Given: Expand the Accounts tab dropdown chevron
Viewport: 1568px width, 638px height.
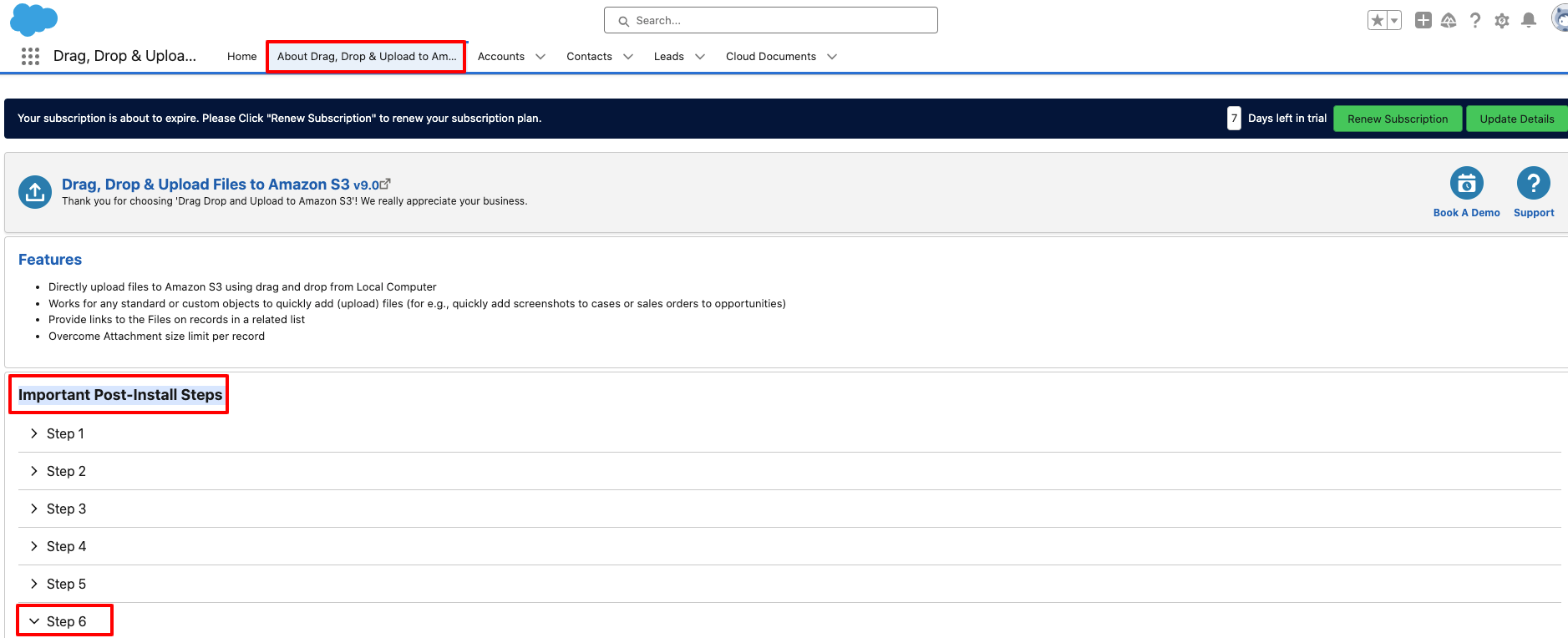Looking at the screenshot, I should [x=540, y=57].
